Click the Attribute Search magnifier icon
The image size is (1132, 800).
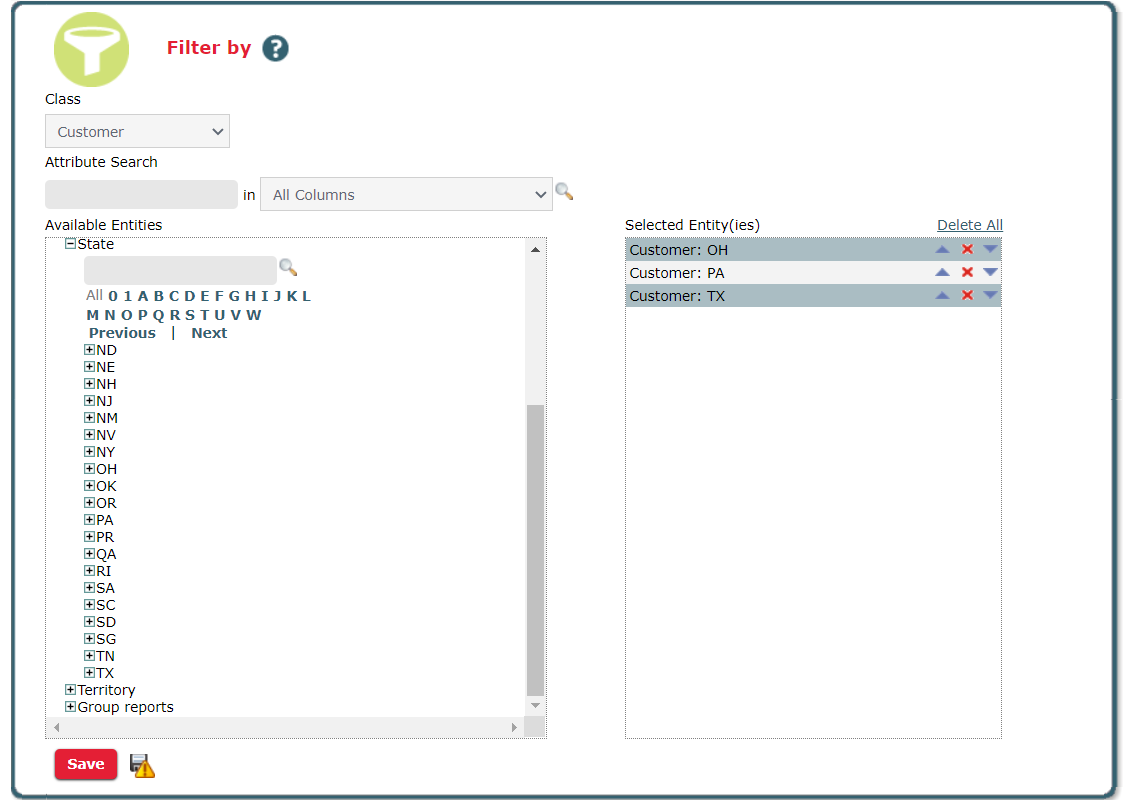564,192
